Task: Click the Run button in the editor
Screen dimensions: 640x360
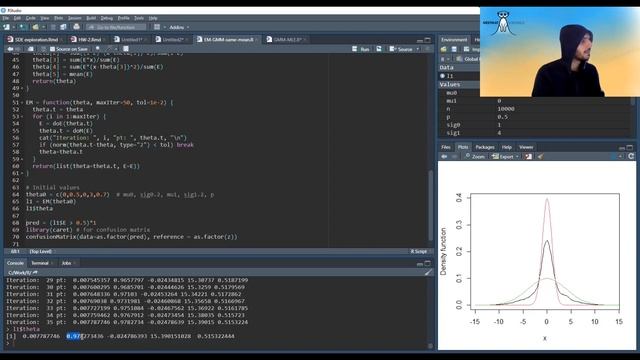Action: (x=361, y=49)
